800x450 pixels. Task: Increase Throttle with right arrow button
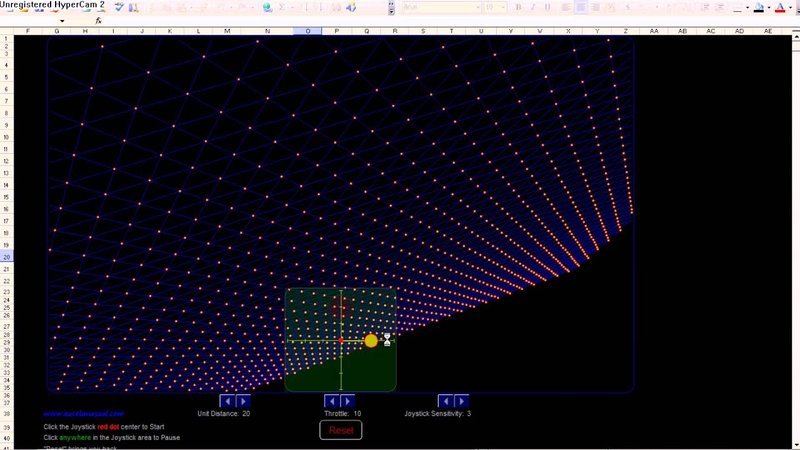point(347,401)
